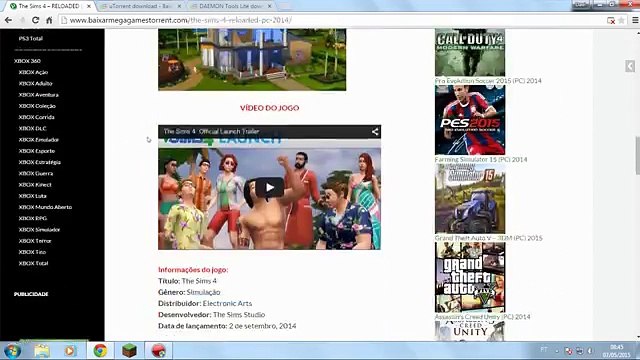The height and width of the screenshot is (360, 640).
Task: Bookmark page with the star icon
Action: 622,20
